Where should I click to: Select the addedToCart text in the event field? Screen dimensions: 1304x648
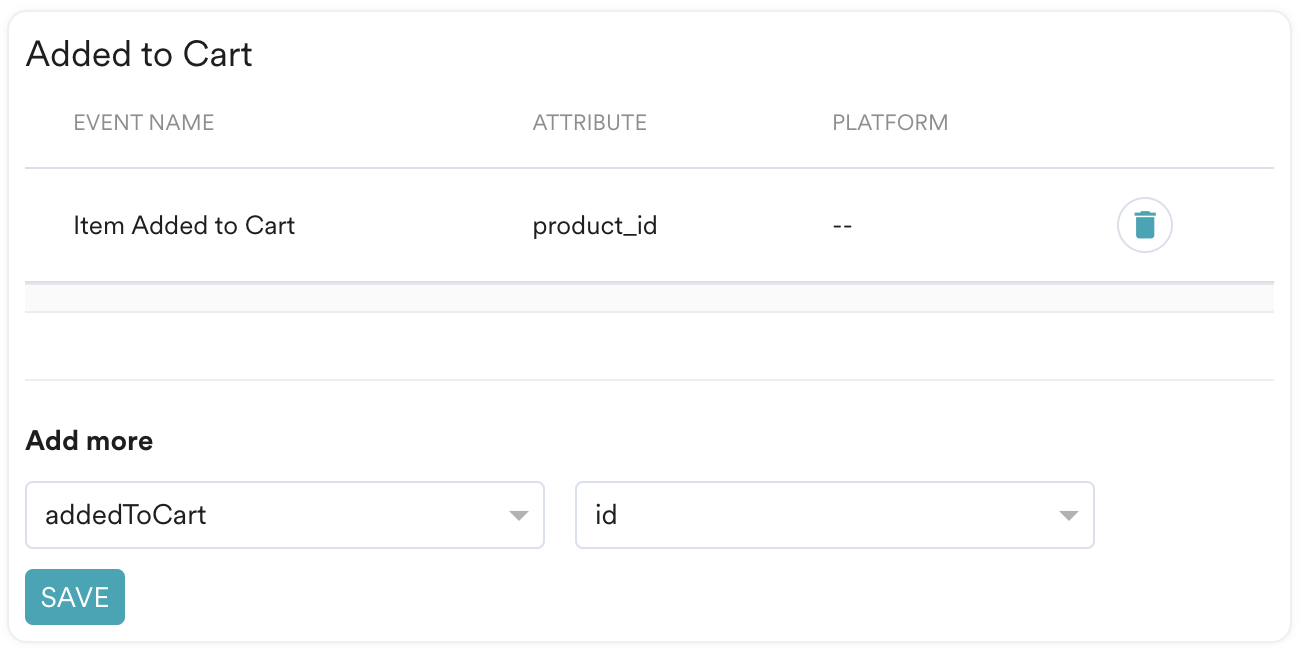126,515
